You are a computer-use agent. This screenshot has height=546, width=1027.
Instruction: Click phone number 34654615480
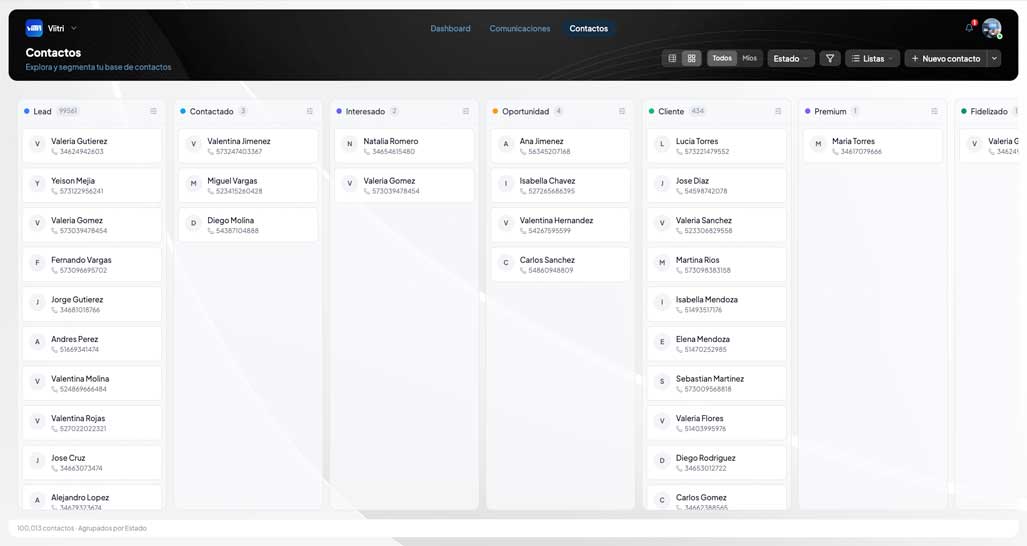point(394,152)
